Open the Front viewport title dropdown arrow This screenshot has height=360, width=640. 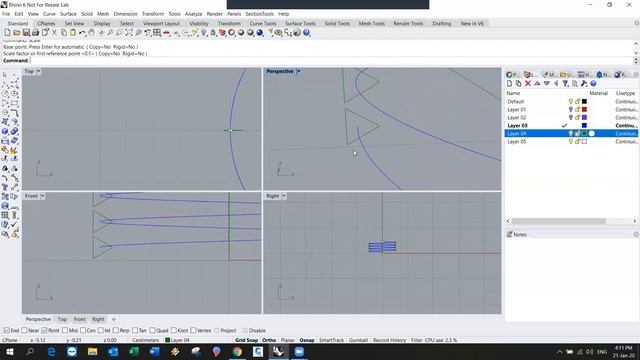click(x=42, y=196)
